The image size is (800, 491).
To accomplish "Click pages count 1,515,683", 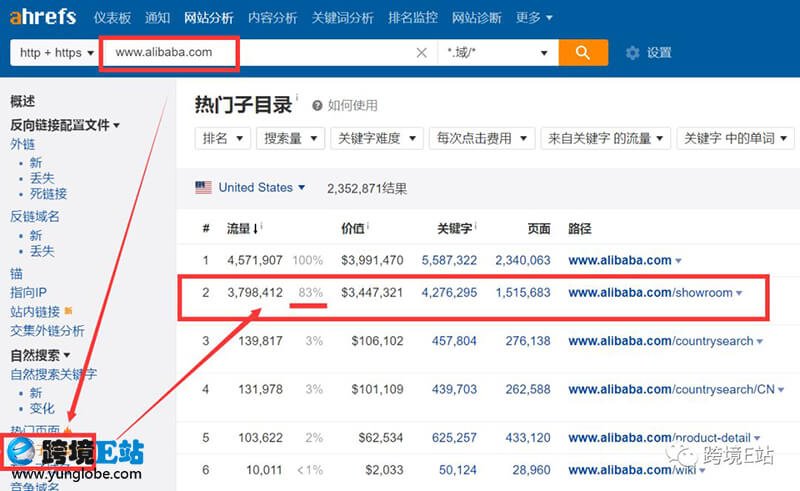I will [x=523, y=292].
